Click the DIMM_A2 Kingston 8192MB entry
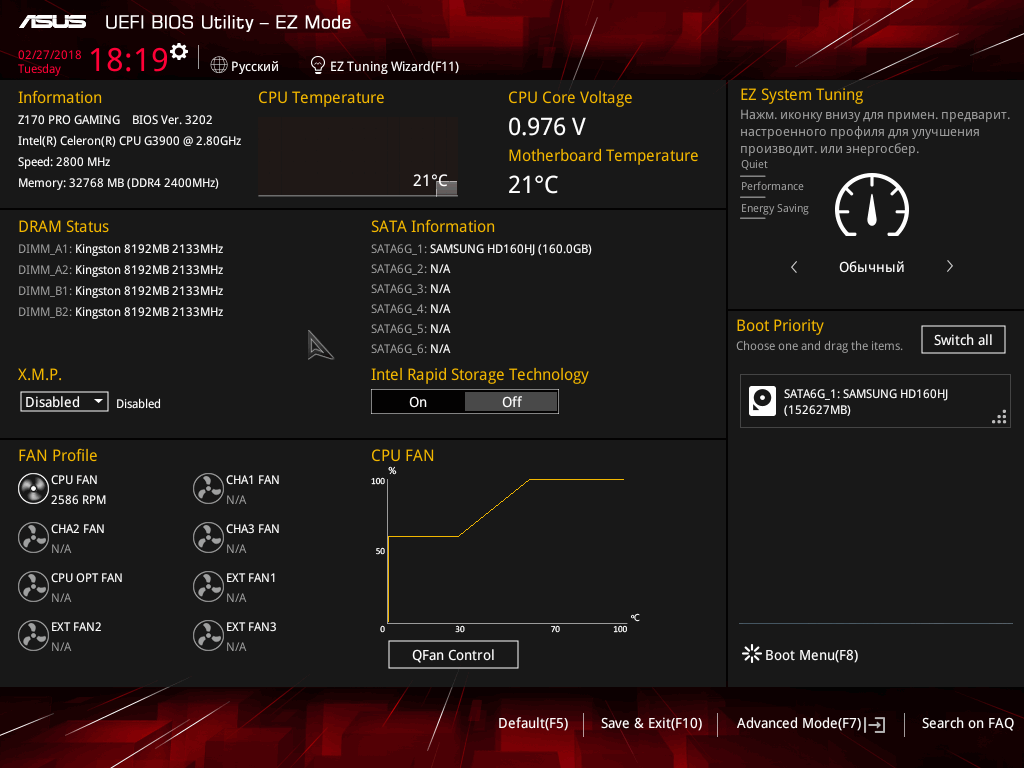 pyautogui.click(x=121, y=270)
